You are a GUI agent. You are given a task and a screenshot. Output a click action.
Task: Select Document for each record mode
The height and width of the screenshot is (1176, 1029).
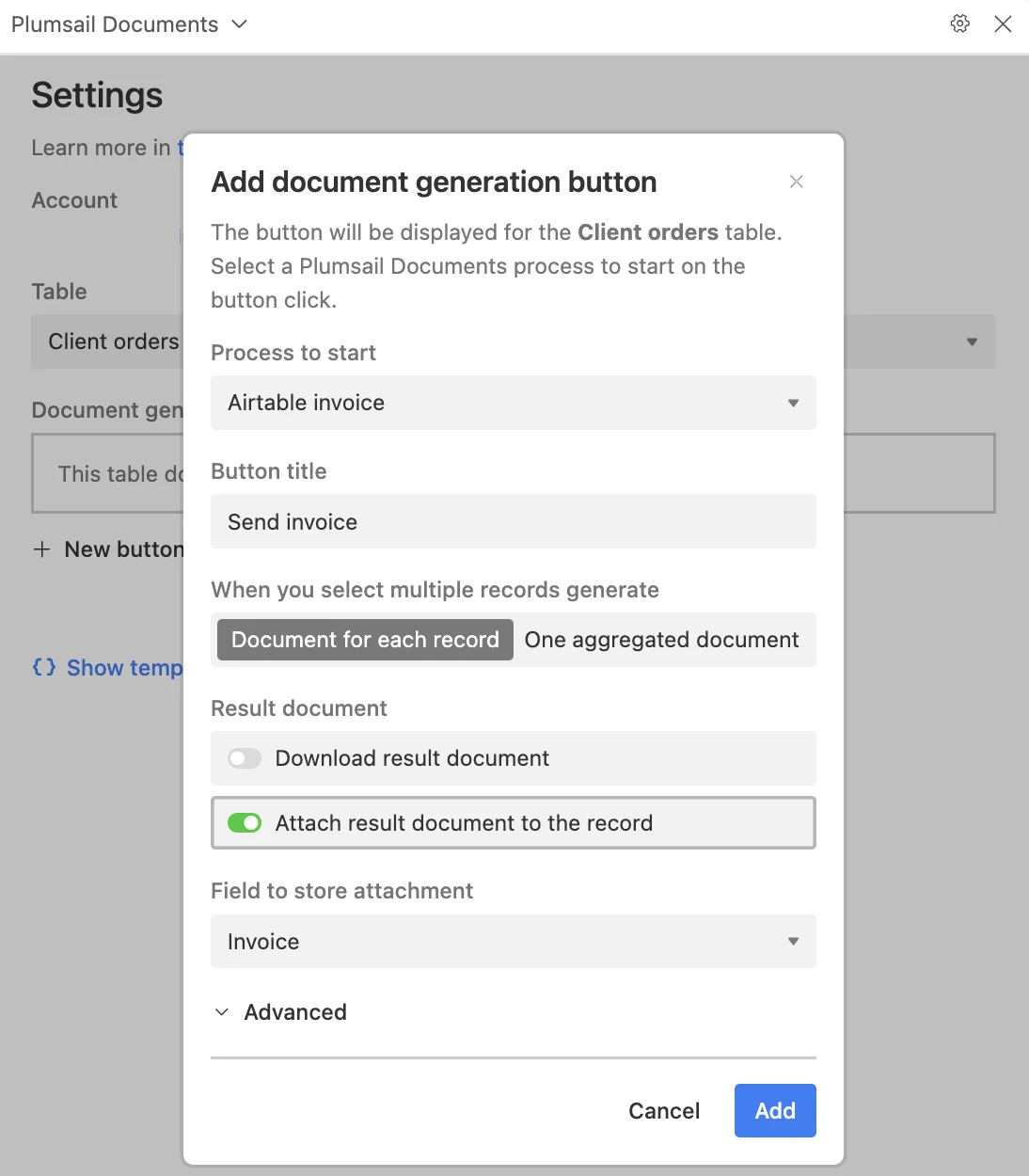pos(364,640)
